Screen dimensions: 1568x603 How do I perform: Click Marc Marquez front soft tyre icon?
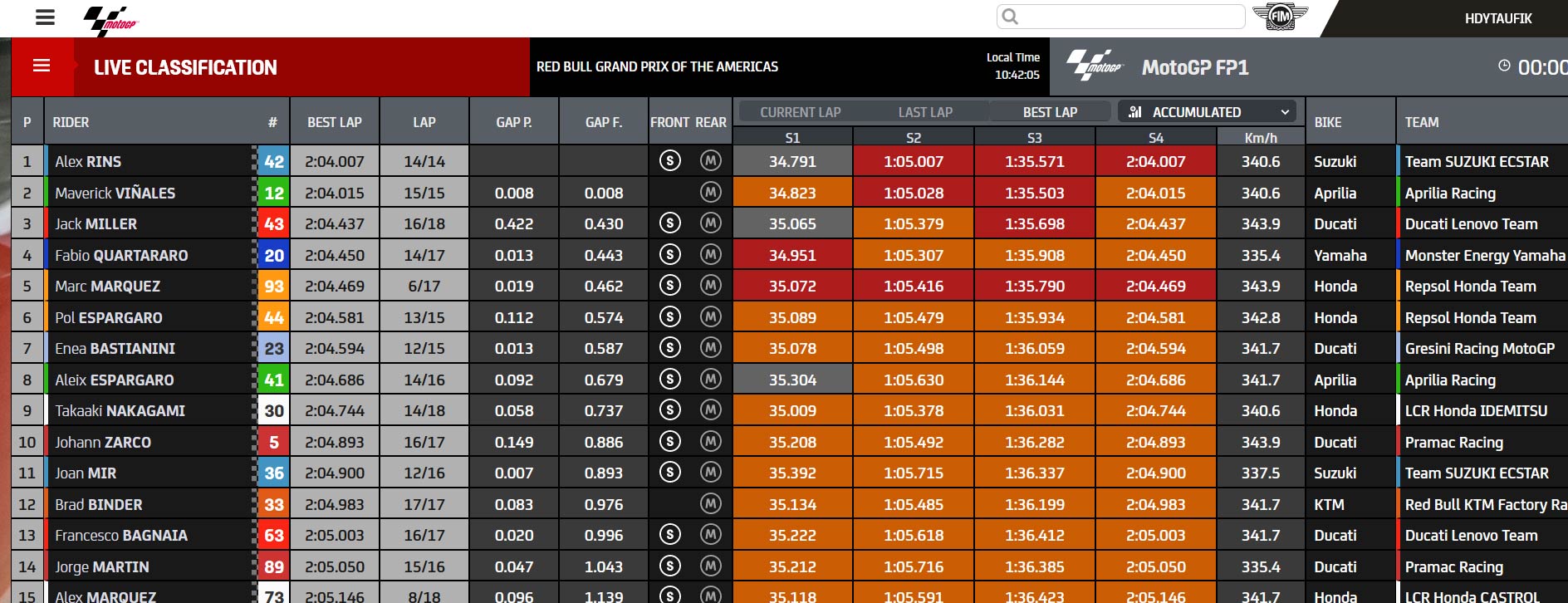[x=670, y=286]
